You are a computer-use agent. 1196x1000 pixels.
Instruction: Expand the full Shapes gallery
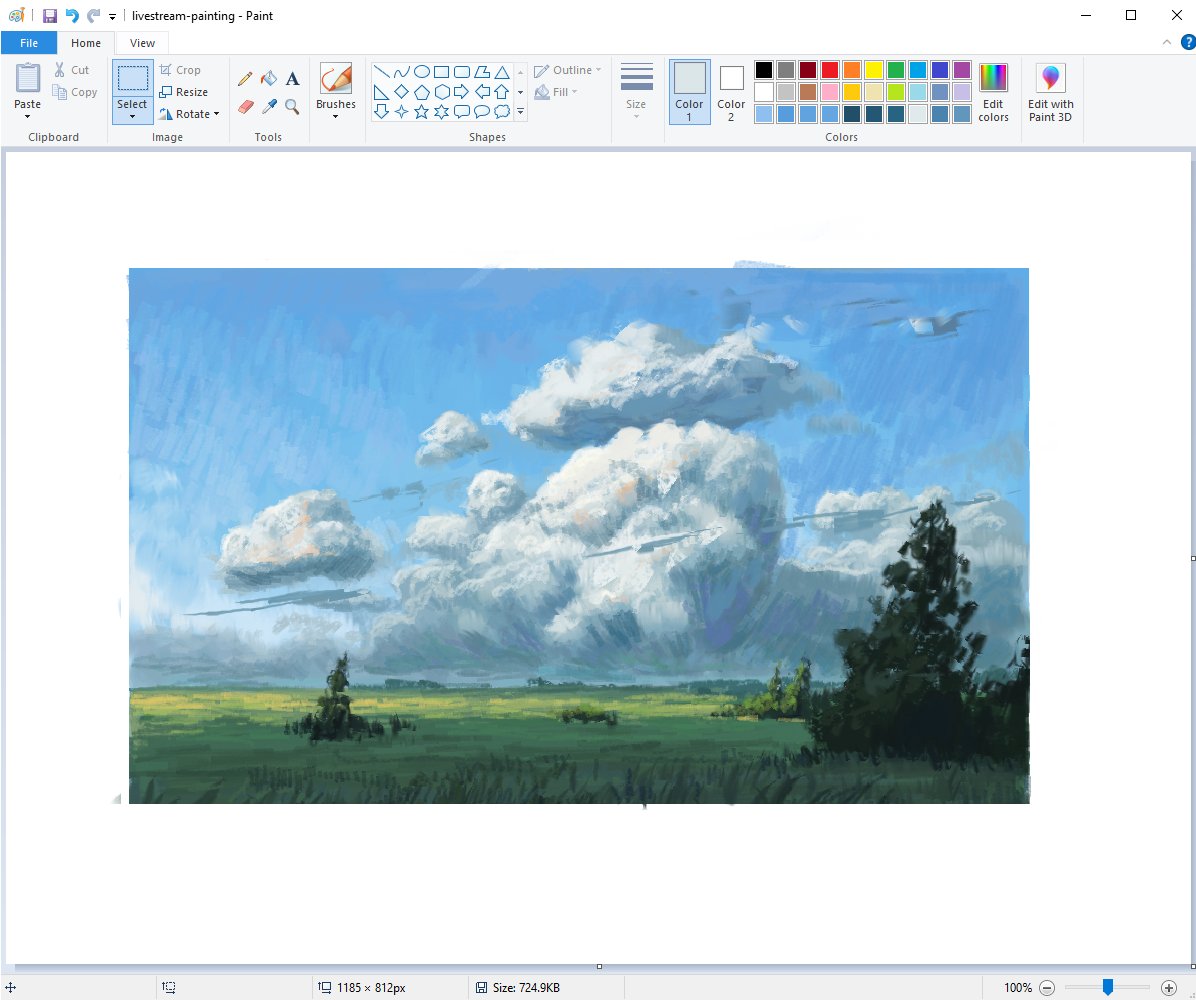(x=521, y=112)
